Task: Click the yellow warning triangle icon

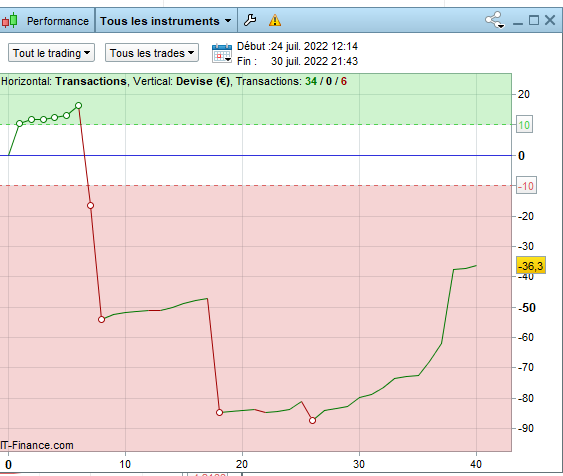Action: coord(275,20)
